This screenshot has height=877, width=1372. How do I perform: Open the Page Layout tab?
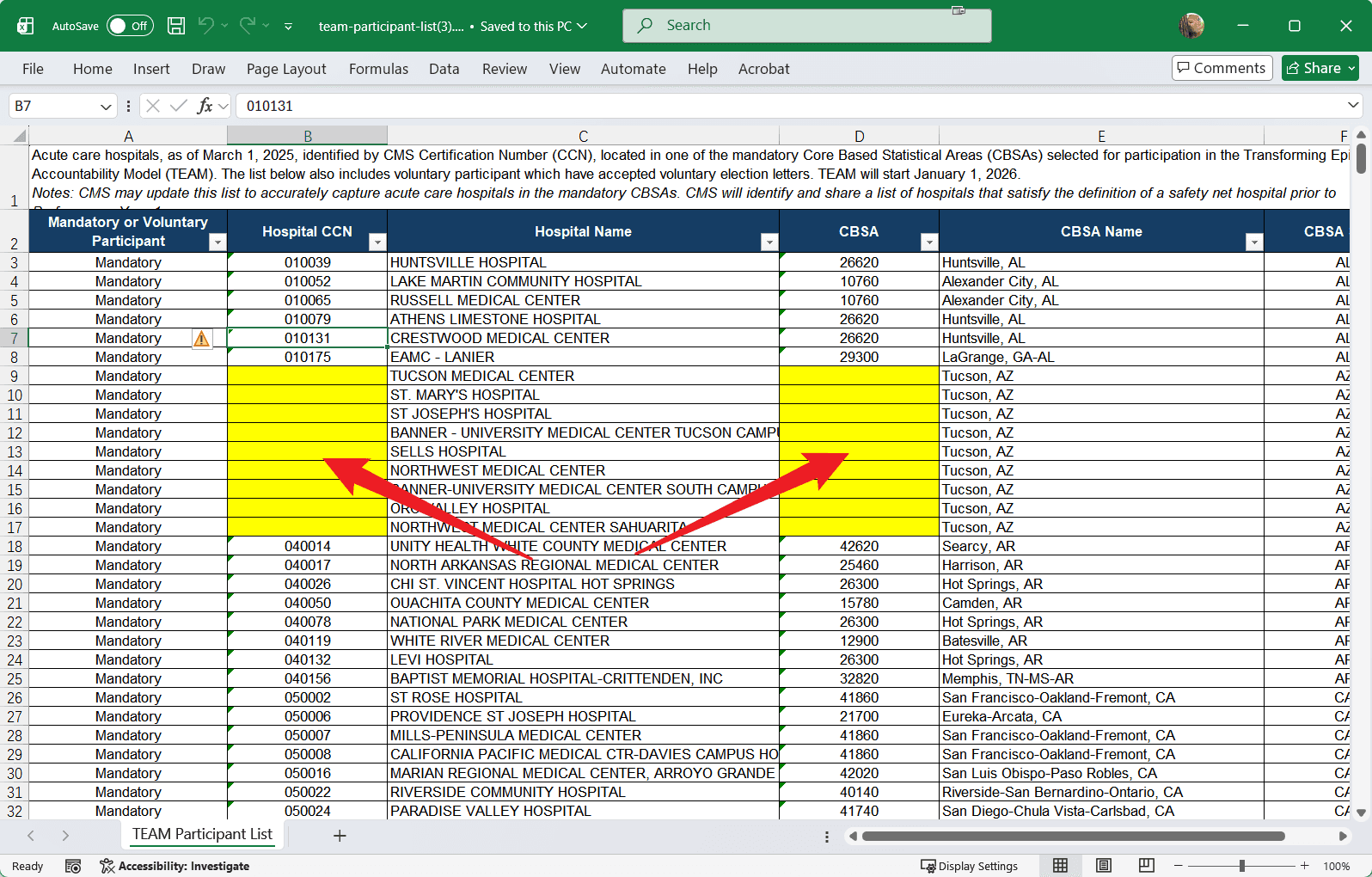pos(286,69)
